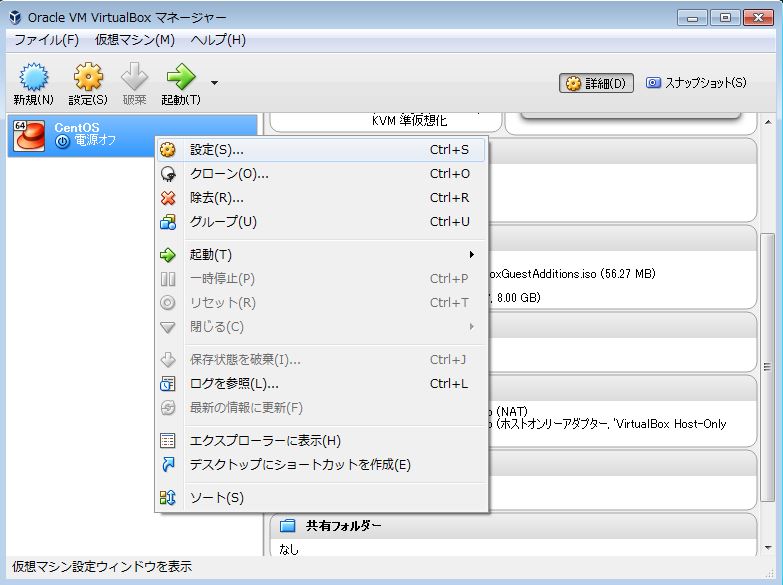Click the log viewer icon beside ログを参照(L)
Image resolution: width=783 pixels, height=585 pixels.
coord(168,384)
